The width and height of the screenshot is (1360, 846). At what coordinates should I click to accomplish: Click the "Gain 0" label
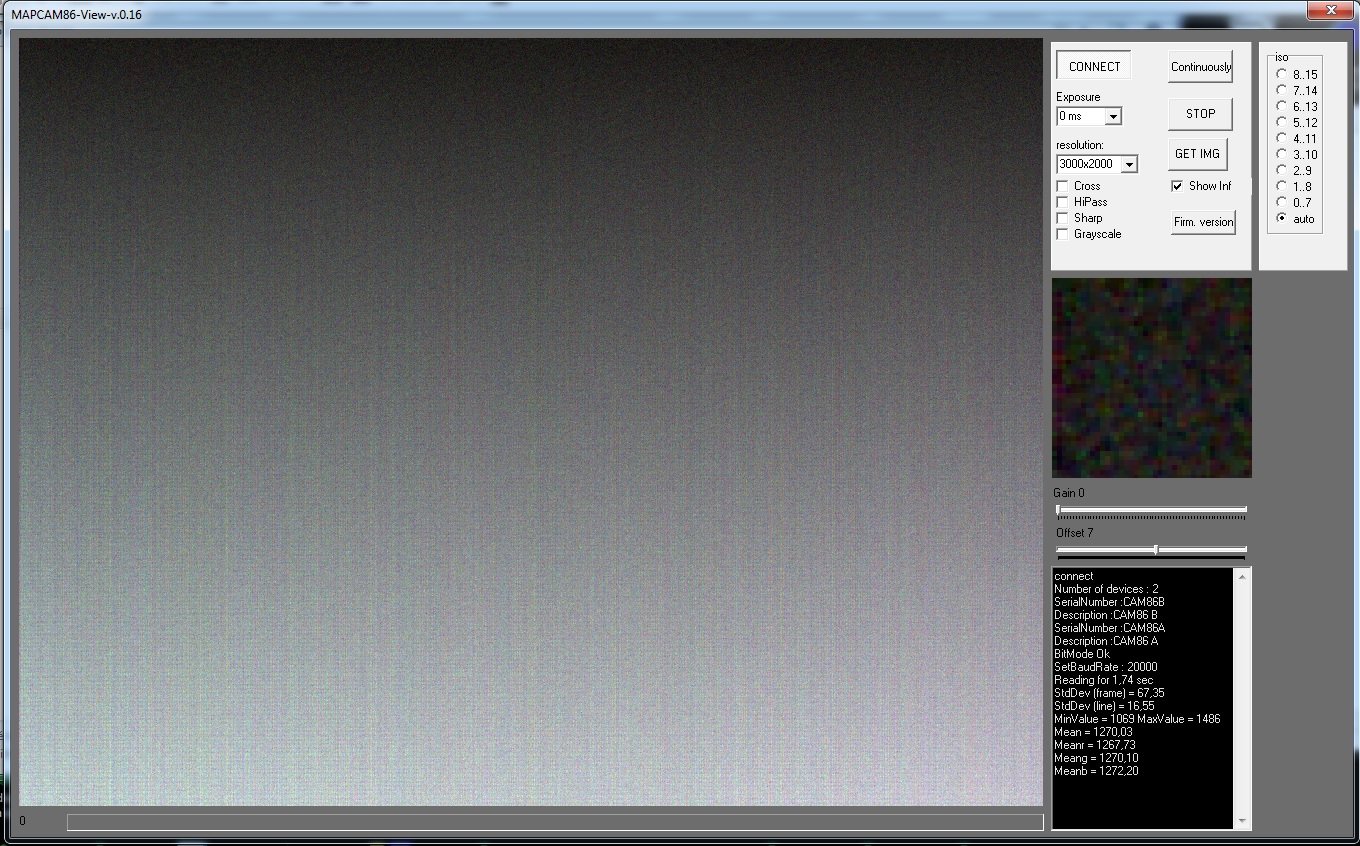coord(1068,493)
